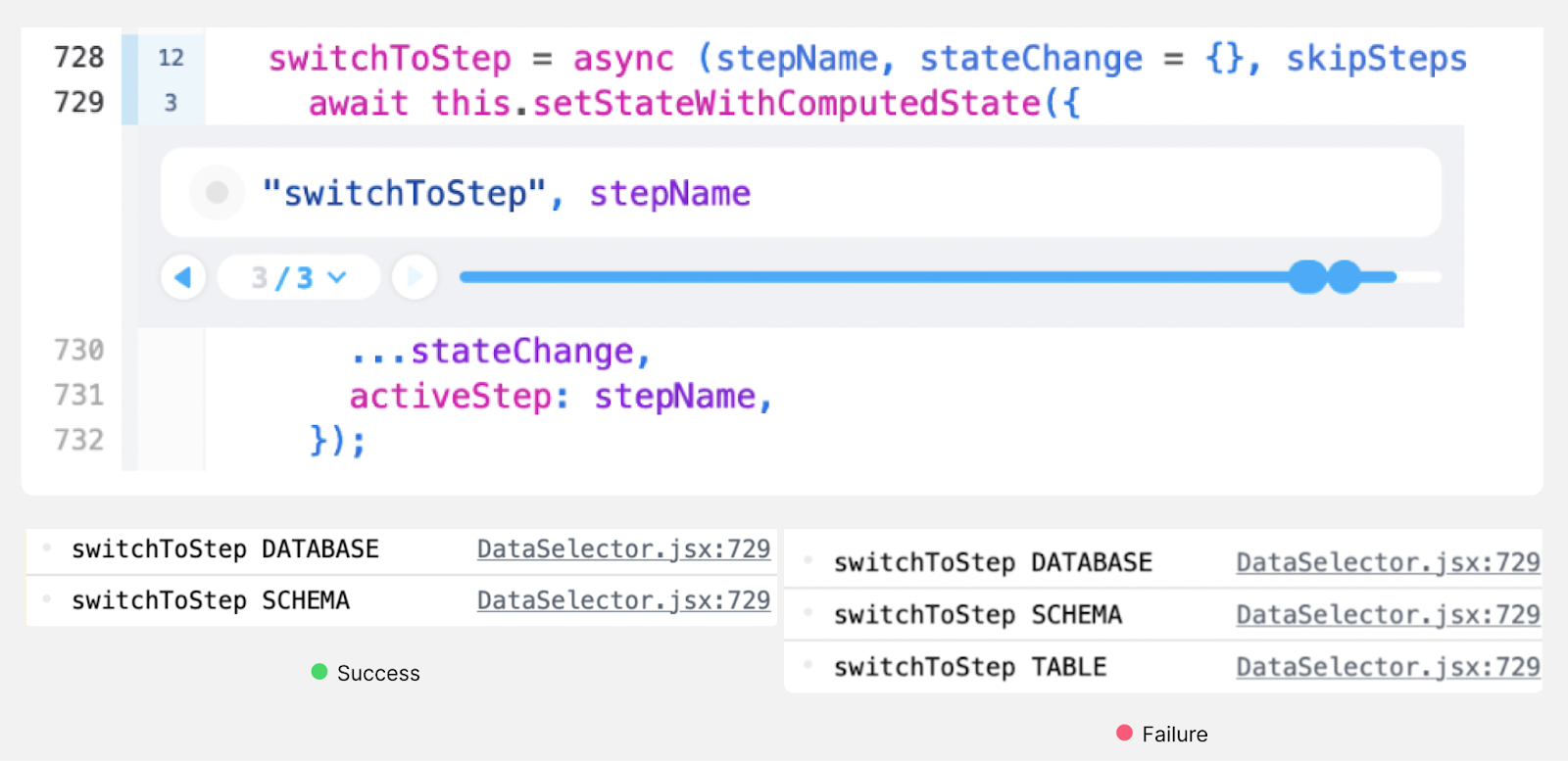Click the red Failure status dot
The image size is (1568, 761).
pyautogui.click(x=1124, y=733)
